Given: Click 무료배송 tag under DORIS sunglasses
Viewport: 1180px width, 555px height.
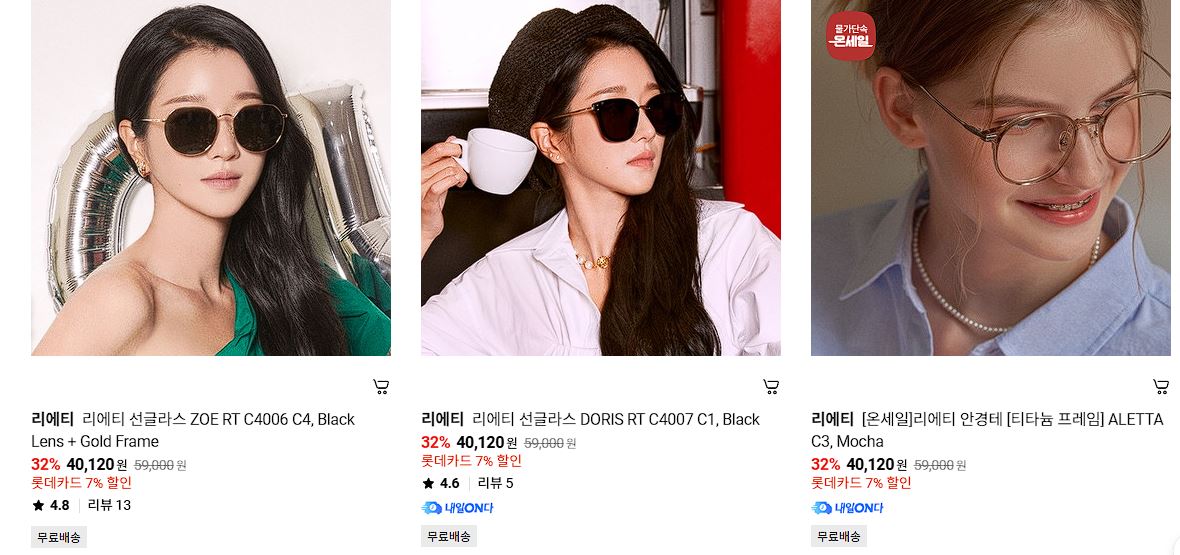Looking at the screenshot, I should pos(449,537).
